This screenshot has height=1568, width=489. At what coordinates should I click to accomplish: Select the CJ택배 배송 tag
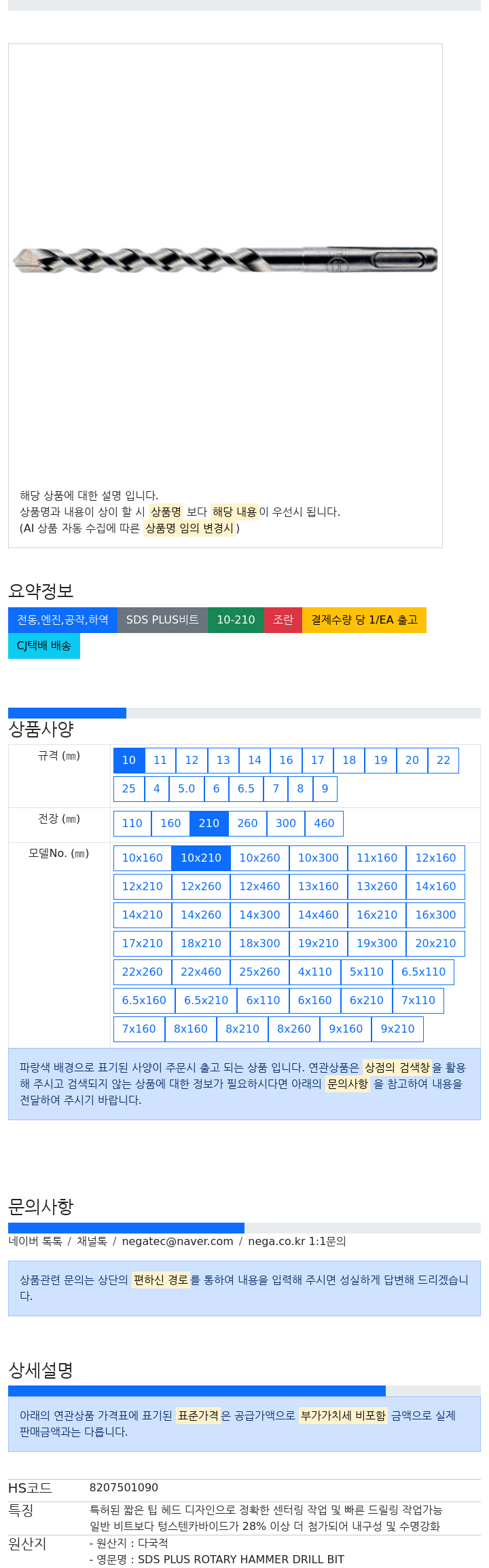click(x=44, y=646)
